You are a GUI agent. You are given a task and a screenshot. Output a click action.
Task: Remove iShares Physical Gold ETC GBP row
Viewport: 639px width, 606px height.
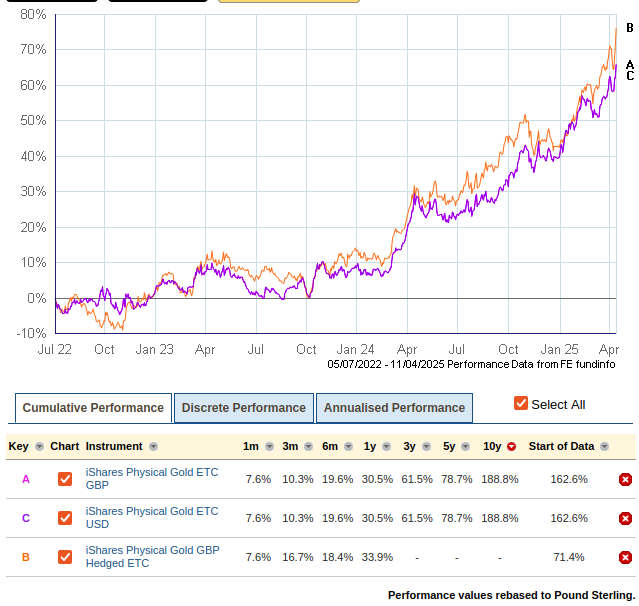[x=625, y=479]
